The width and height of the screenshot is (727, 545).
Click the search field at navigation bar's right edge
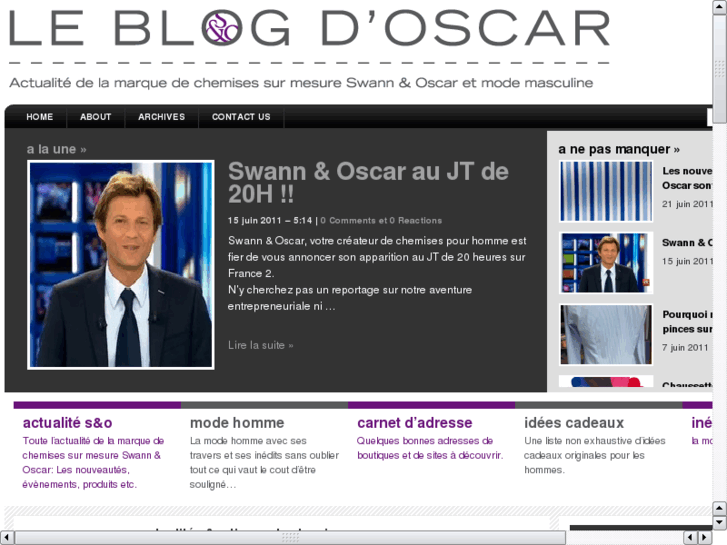point(709,117)
